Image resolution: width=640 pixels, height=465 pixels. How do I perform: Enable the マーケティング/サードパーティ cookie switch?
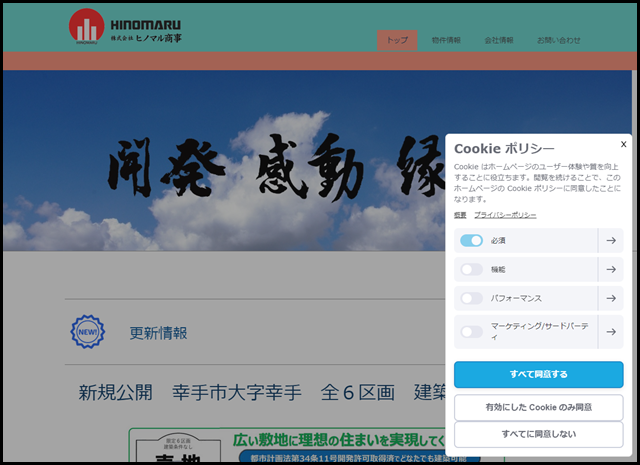point(471,332)
